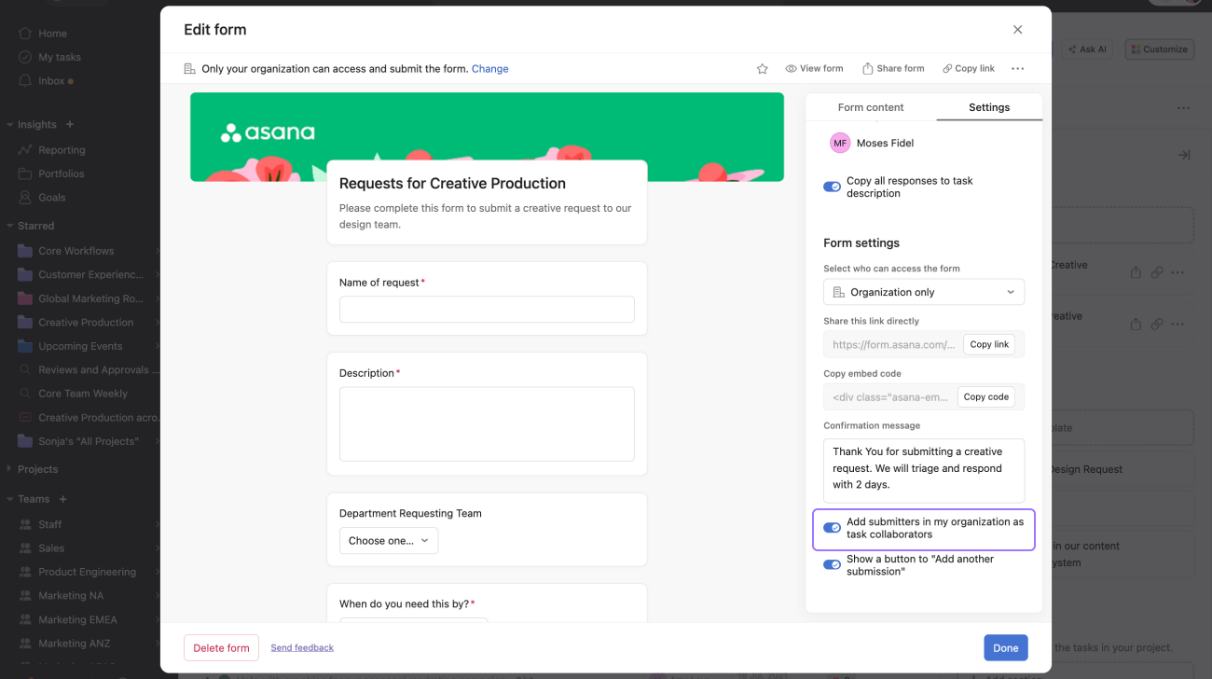Switch to the Form content tab
Image resolution: width=1212 pixels, height=679 pixels.
click(x=870, y=108)
